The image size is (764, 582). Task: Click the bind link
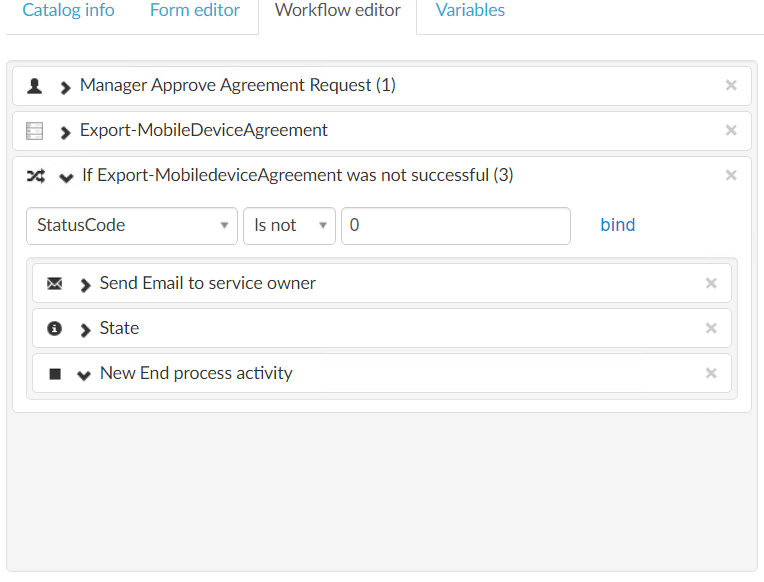[x=617, y=225]
